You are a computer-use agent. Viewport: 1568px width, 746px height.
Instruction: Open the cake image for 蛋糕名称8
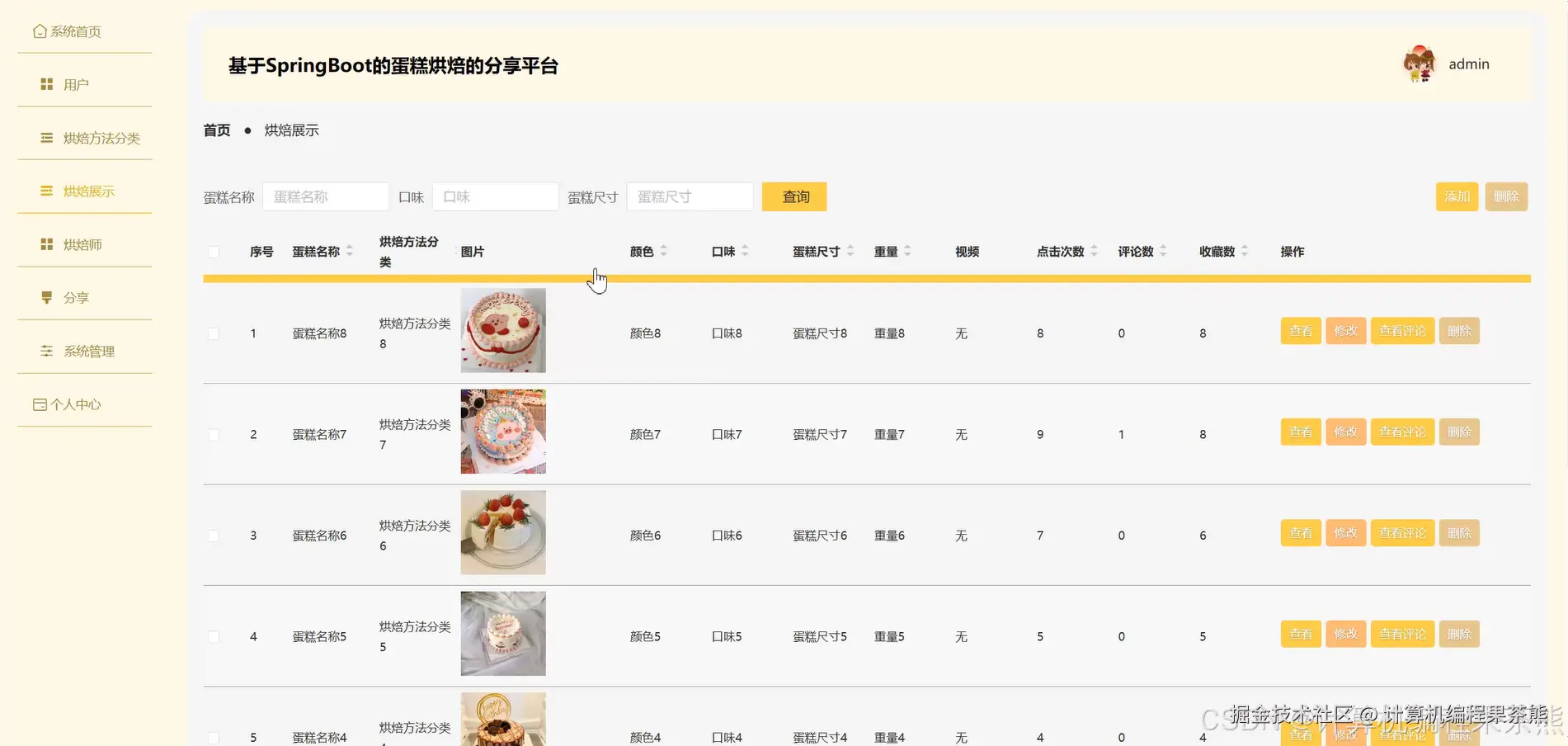503,330
